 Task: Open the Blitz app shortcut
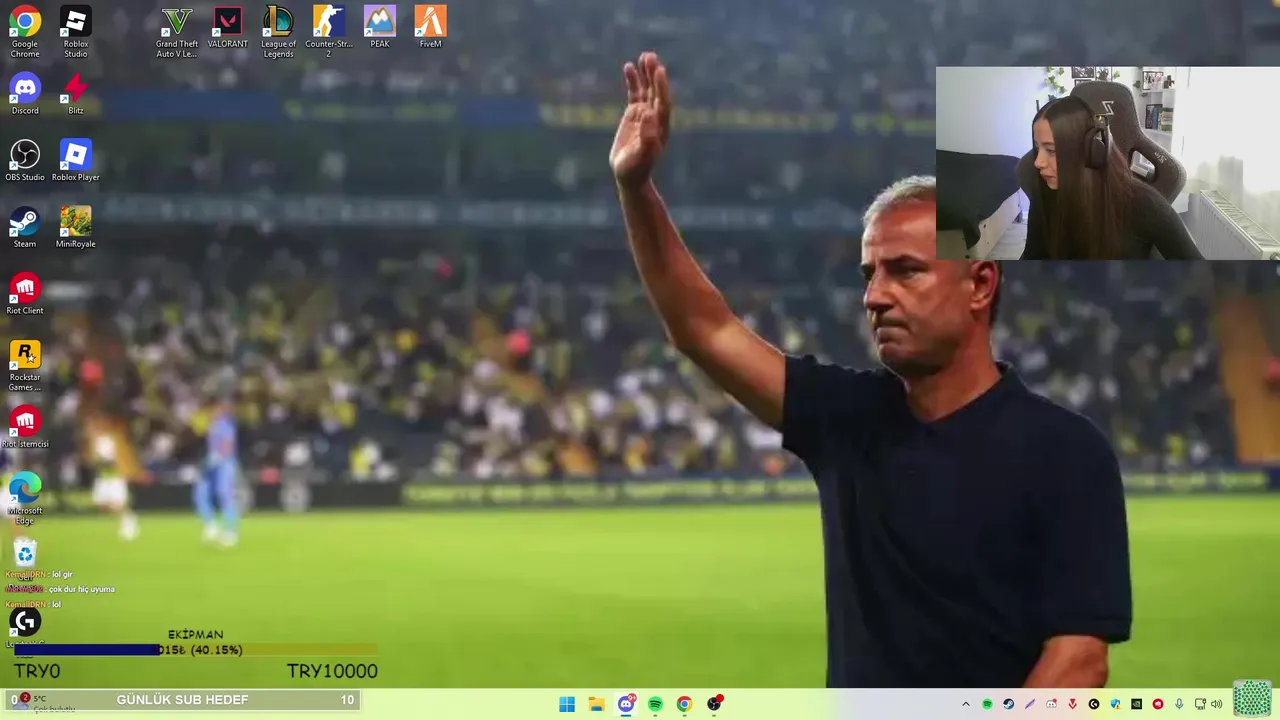click(x=75, y=95)
